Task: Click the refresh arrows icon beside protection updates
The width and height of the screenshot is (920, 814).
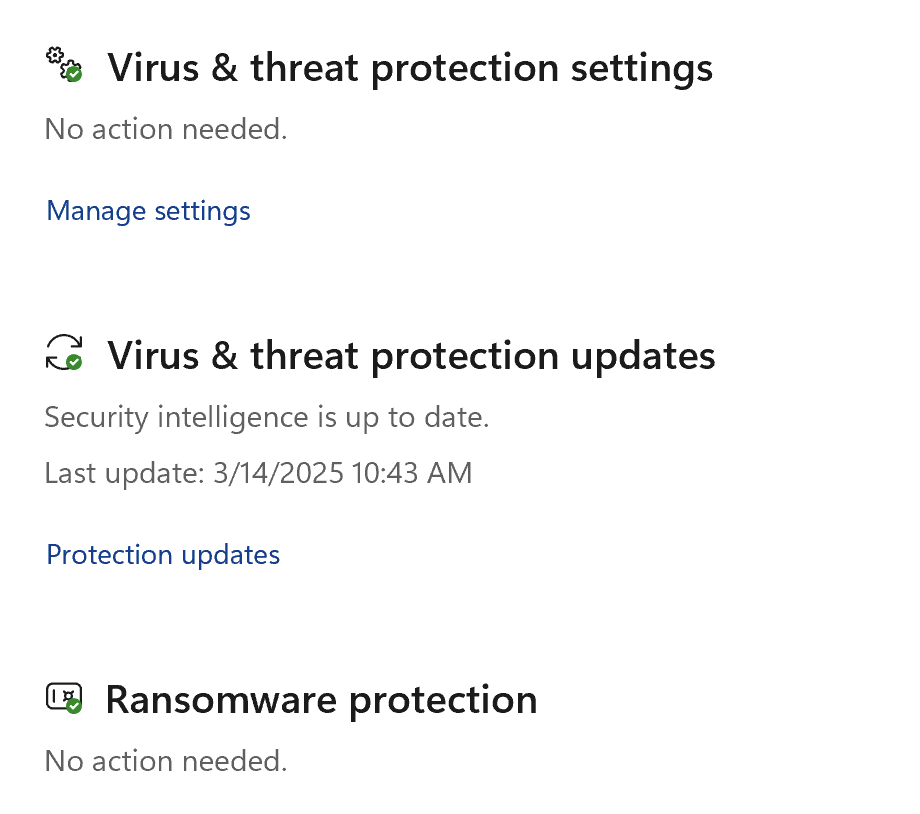Action: (64, 352)
